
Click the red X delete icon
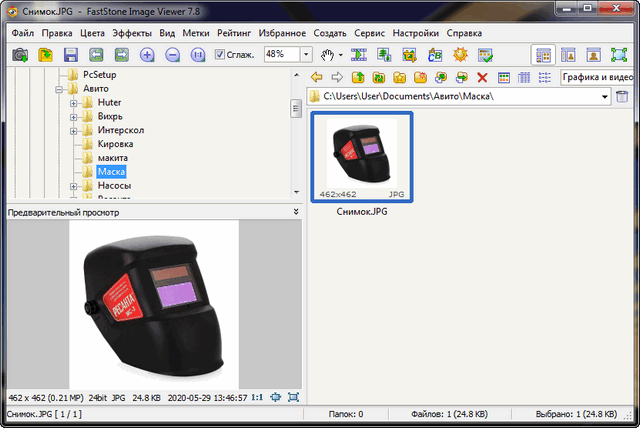pos(482,78)
